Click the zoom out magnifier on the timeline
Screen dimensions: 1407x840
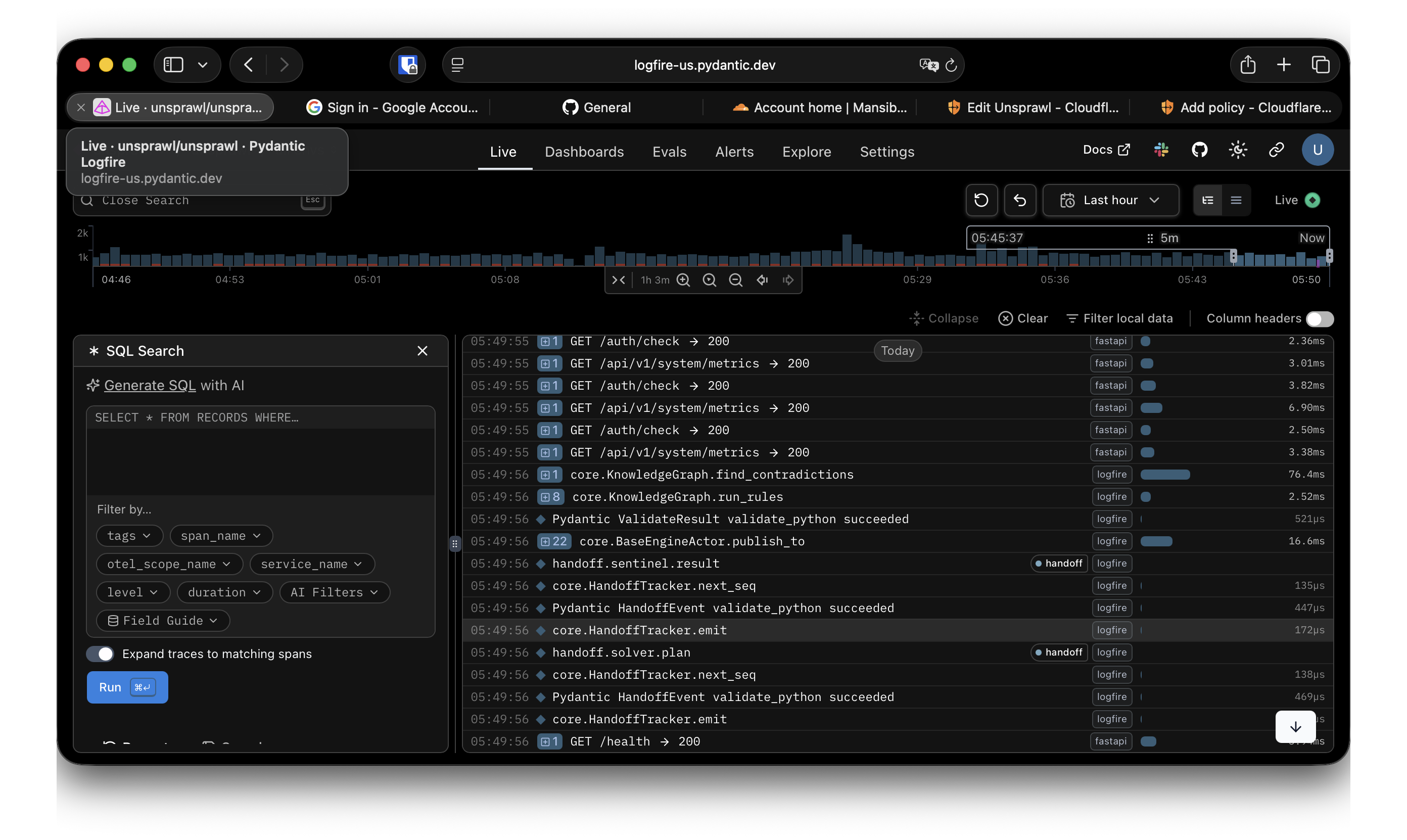click(735, 280)
